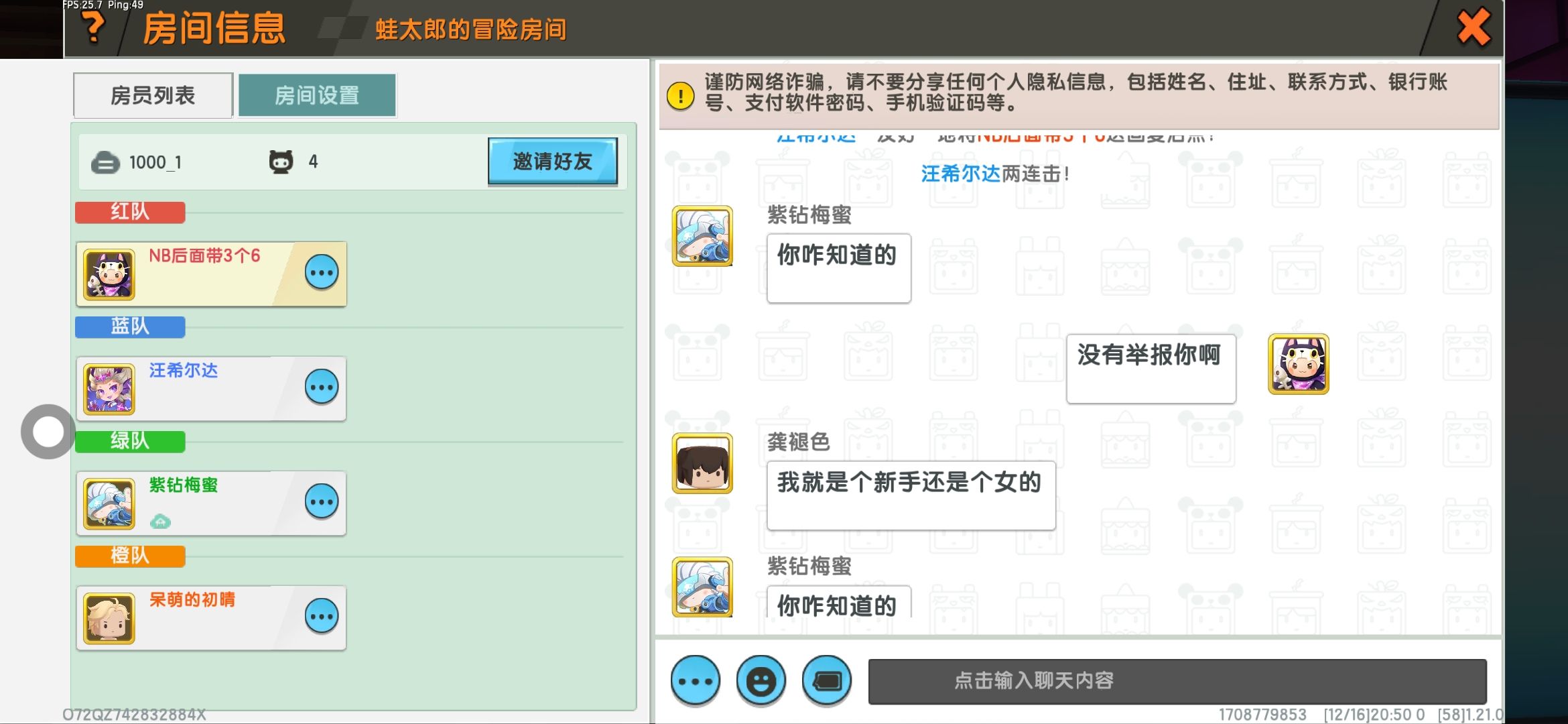Select the 橙队 team label
The image size is (1568, 724).
click(x=130, y=556)
